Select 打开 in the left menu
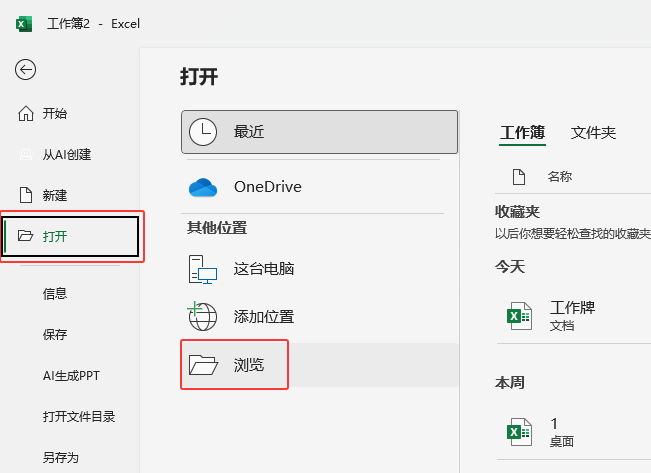Image resolution: width=651 pixels, height=473 pixels. coord(71,236)
